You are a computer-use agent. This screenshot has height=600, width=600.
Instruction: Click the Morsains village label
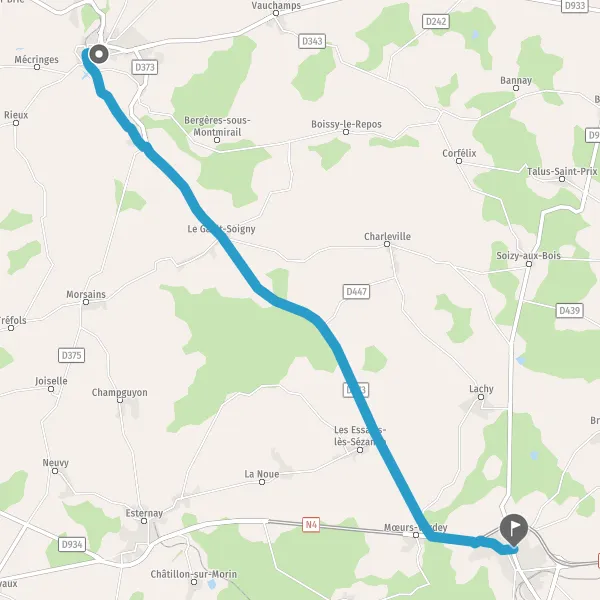(86, 294)
